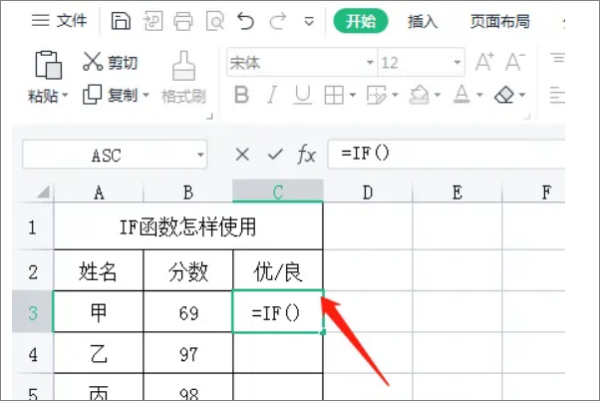Click the fx insert function icon

tap(307, 155)
